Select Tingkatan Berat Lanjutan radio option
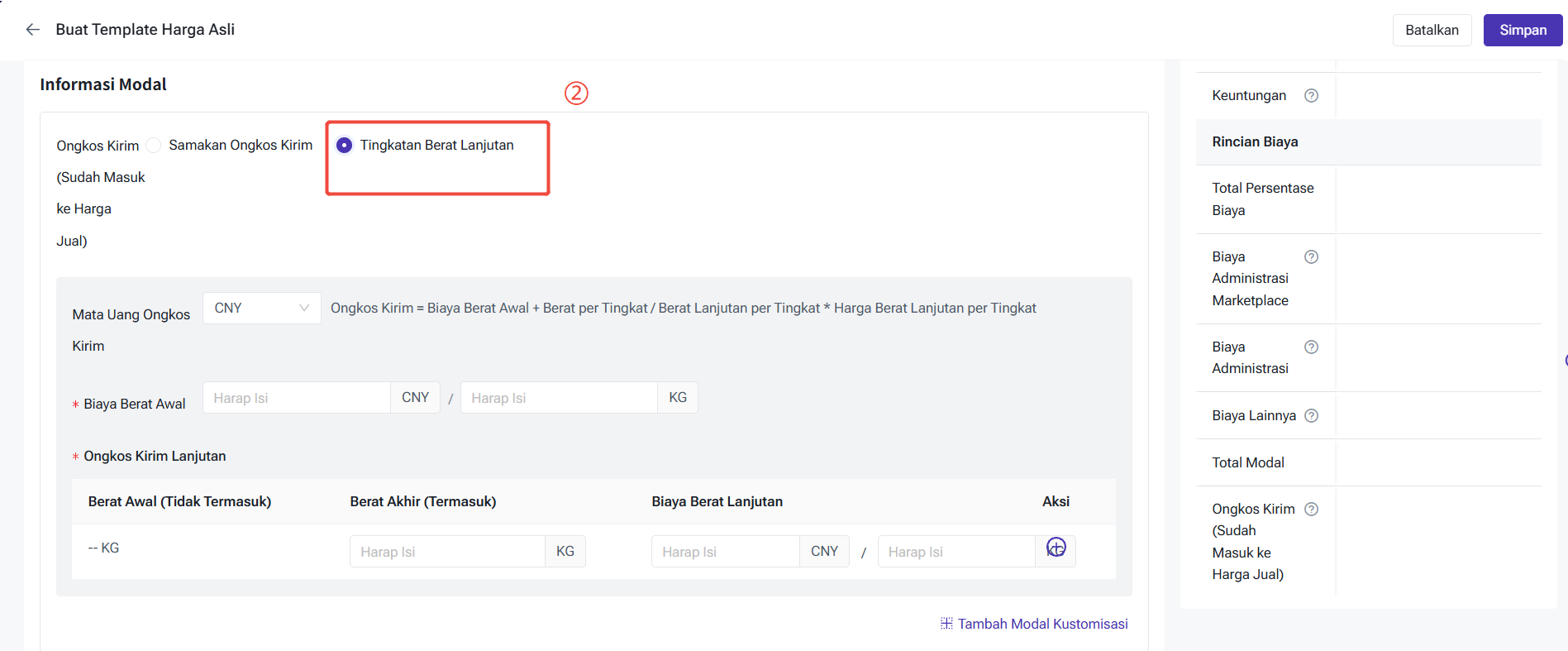 point(345,146)
